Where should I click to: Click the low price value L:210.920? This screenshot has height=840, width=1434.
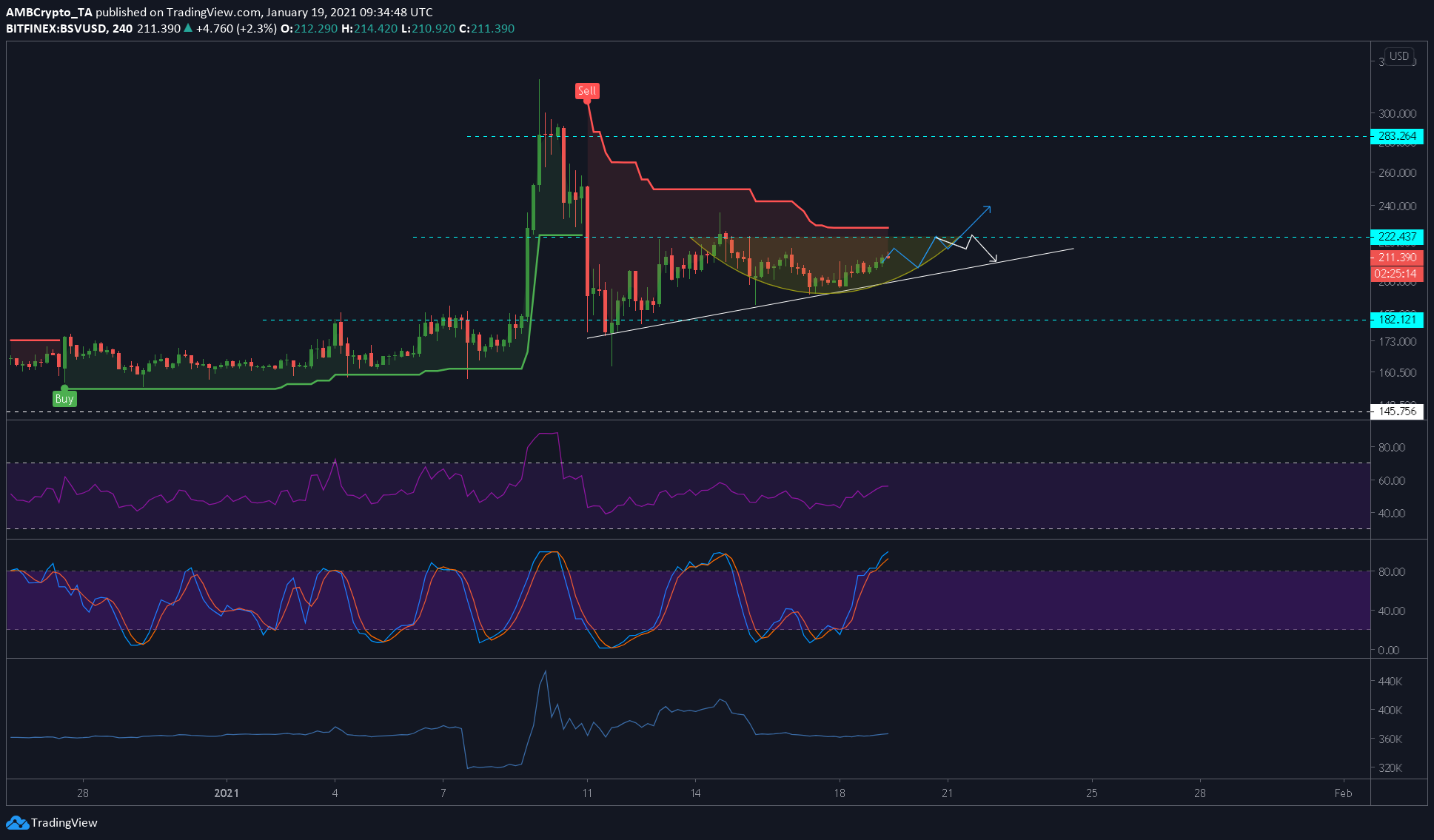tap(428, 28)
